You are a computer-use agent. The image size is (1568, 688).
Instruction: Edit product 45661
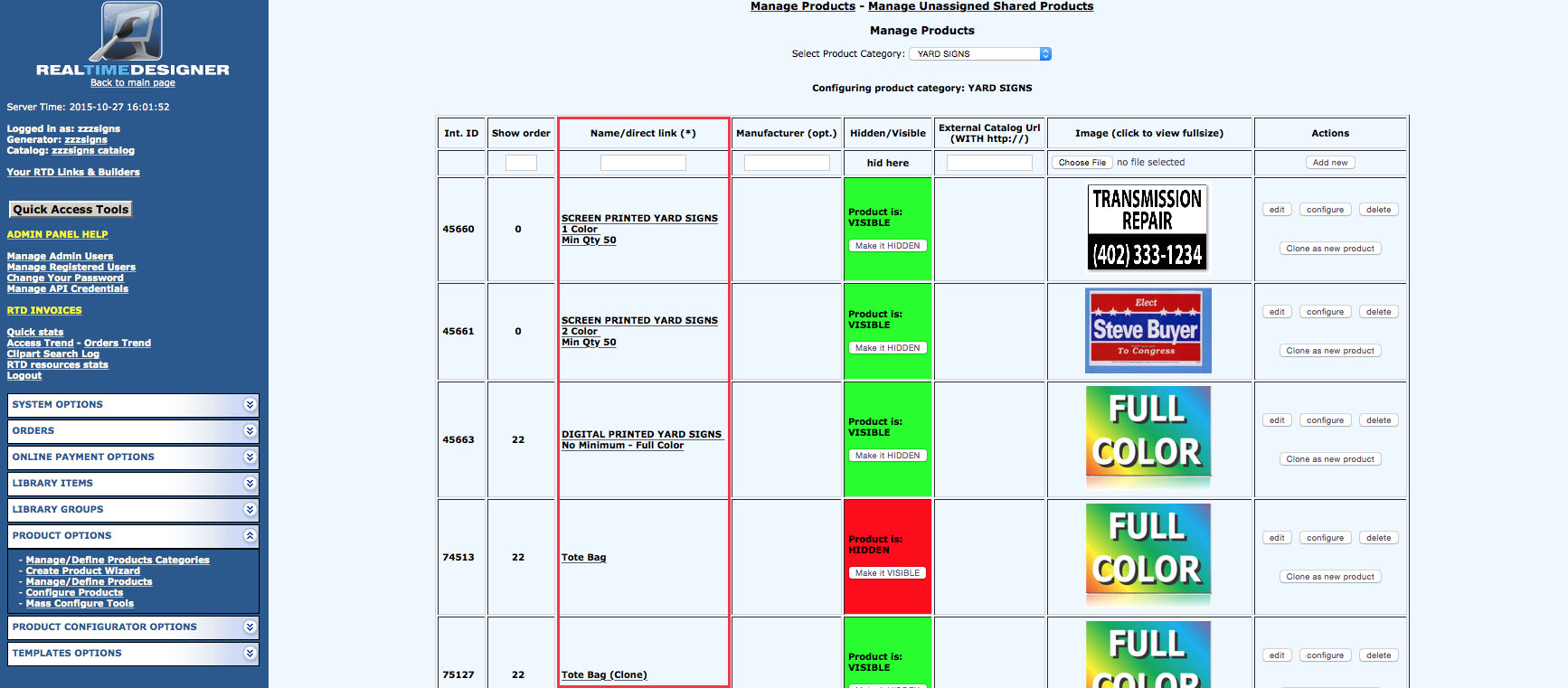point(1277,312)
